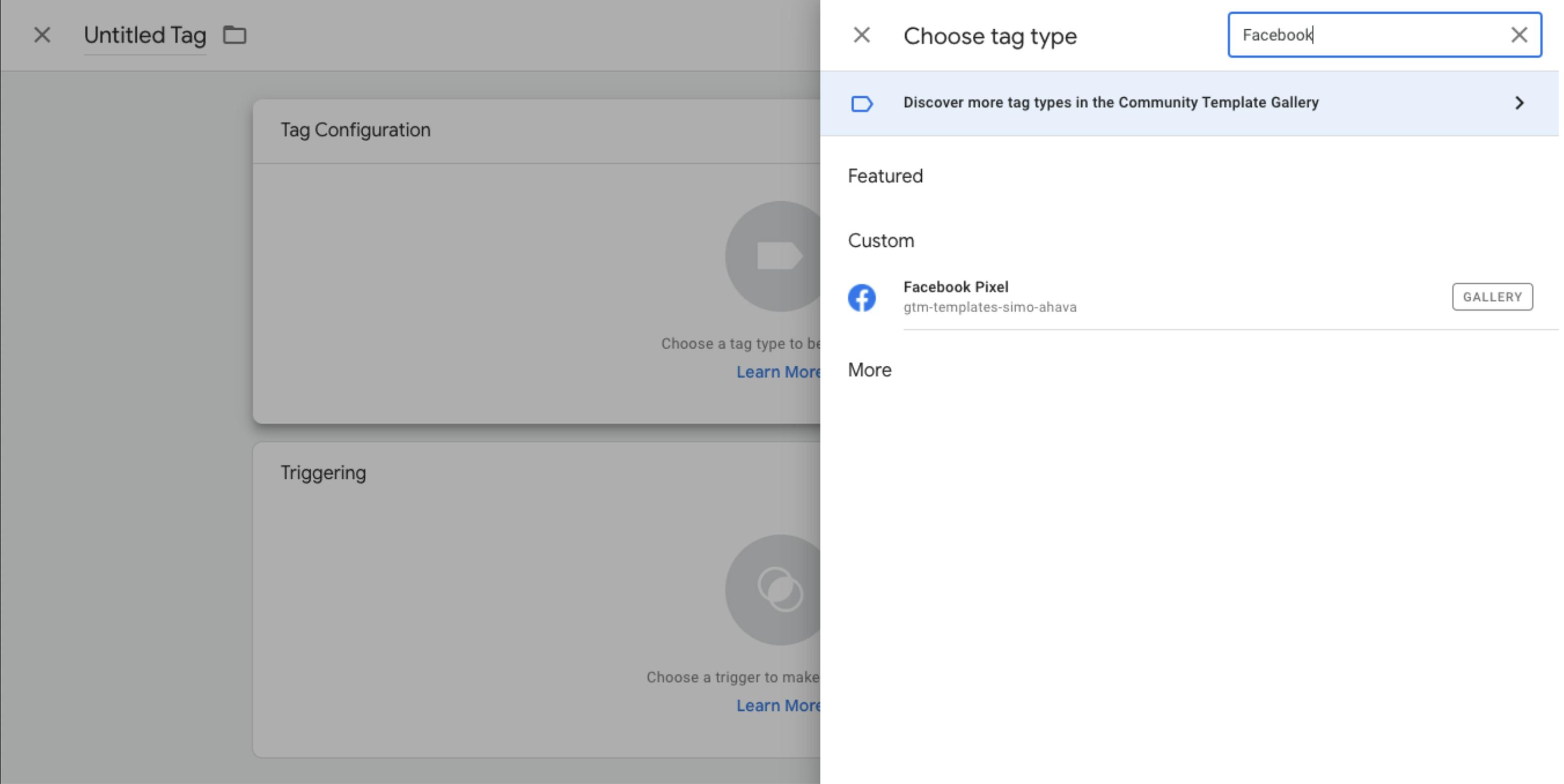
Task: Click the GALLERY badge for Facebook Pixel
Action: (x=1492, y=297)
